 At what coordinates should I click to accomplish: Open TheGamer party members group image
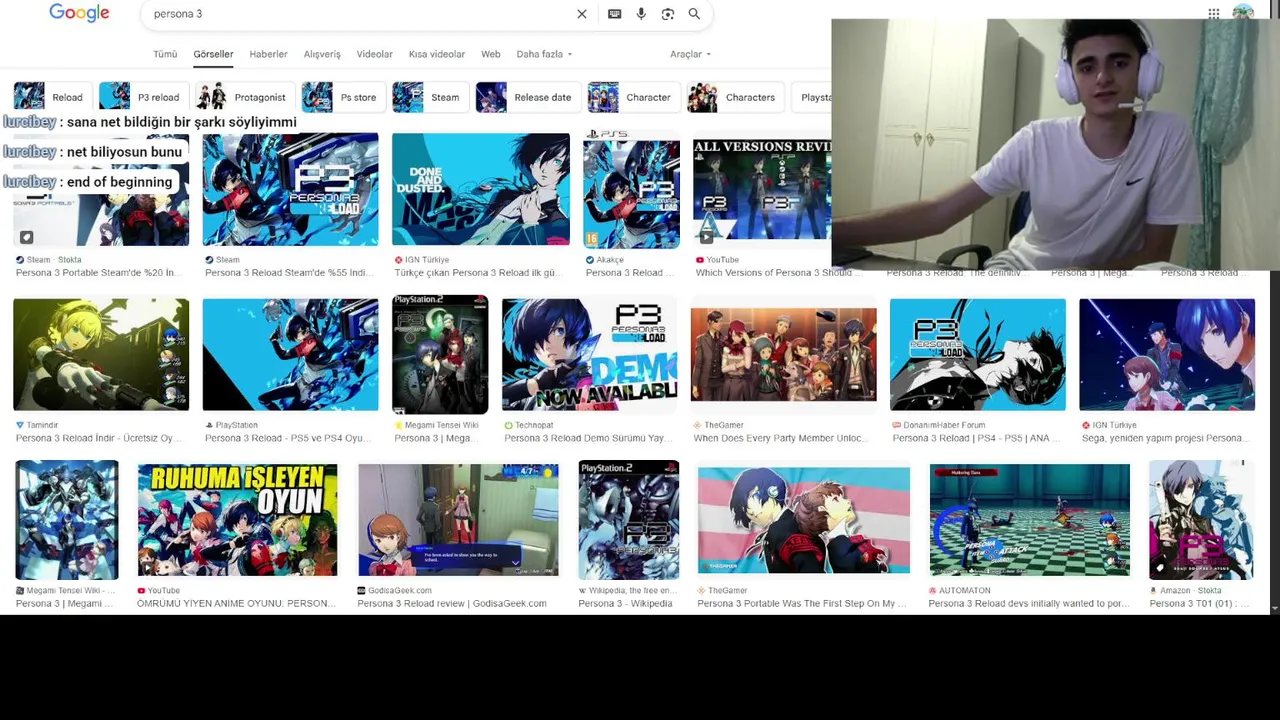pos(783,354)
